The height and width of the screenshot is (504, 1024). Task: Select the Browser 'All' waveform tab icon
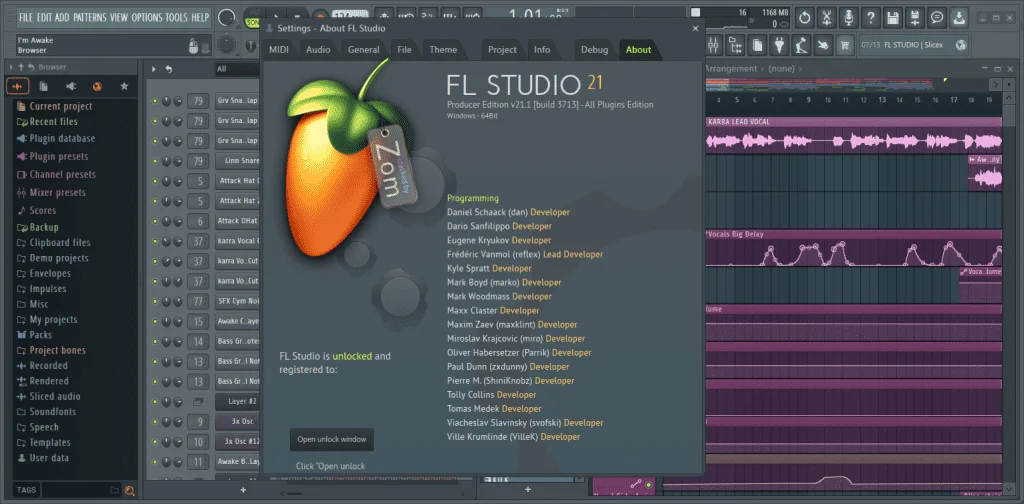coord(18,86)
